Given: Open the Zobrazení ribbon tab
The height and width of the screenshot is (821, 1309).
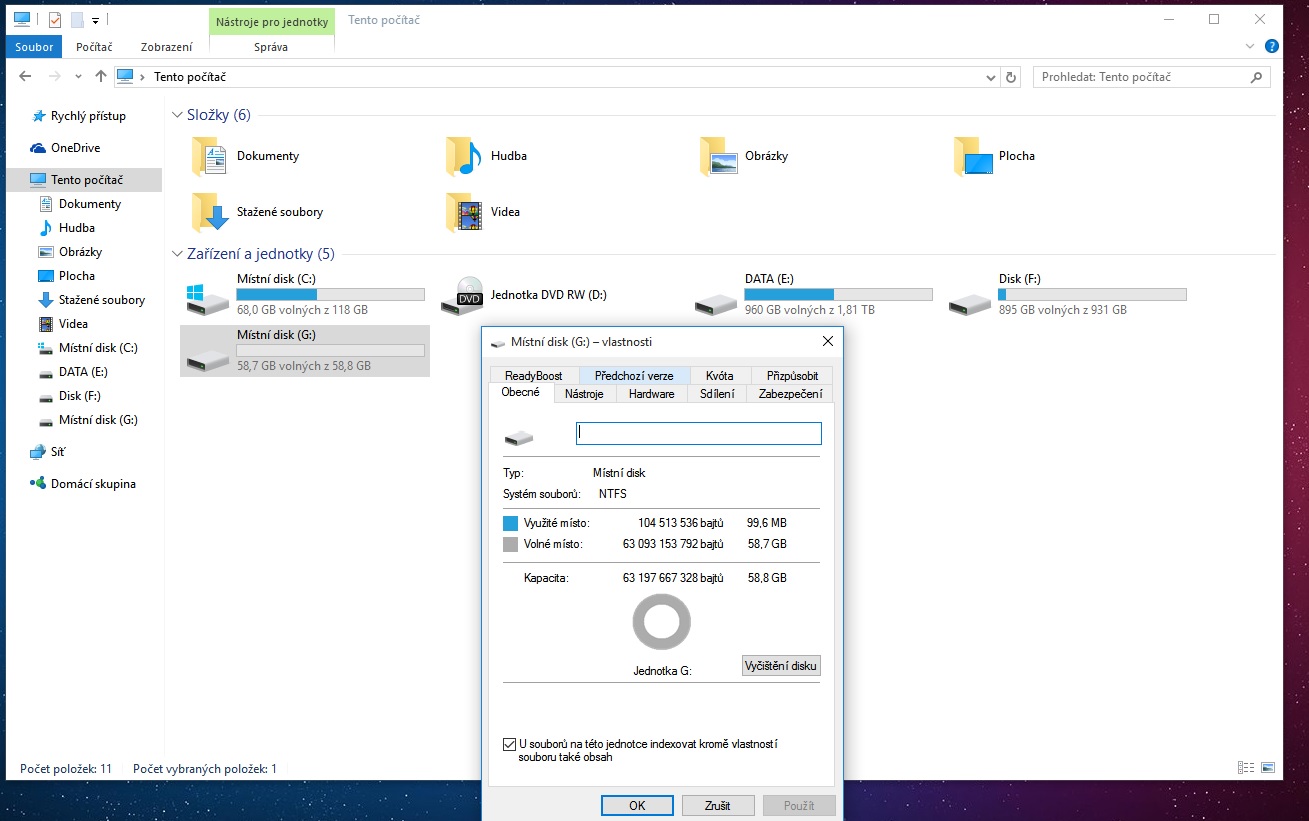Looking at the screenshot, I should [x=167, y=47].
